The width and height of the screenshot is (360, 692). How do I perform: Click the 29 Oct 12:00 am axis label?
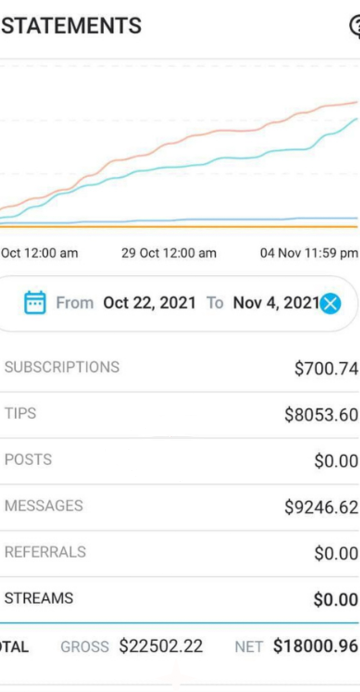pyautogui.click(x=169, y=253)
